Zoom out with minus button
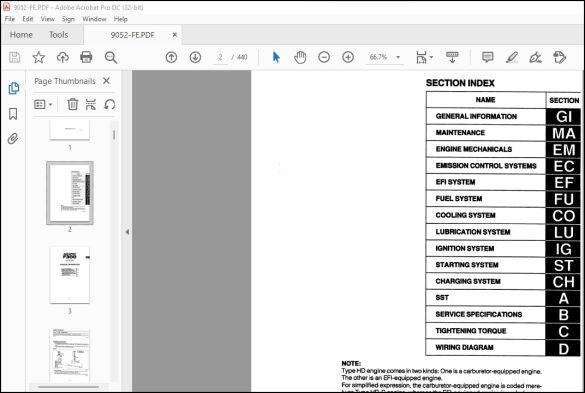This screenshot has height=393, width=585. (324, 57)
